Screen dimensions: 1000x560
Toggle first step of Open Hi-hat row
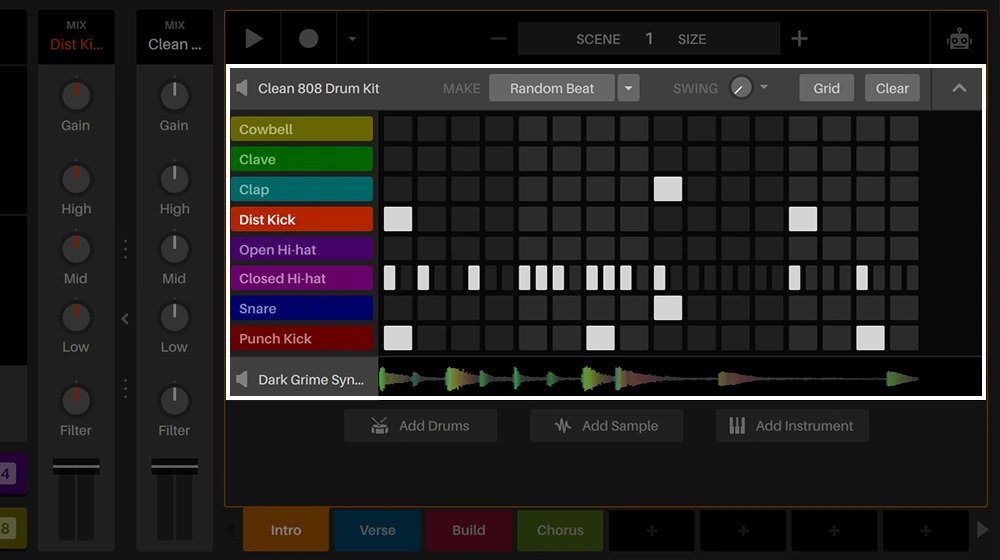coord(398,249)
